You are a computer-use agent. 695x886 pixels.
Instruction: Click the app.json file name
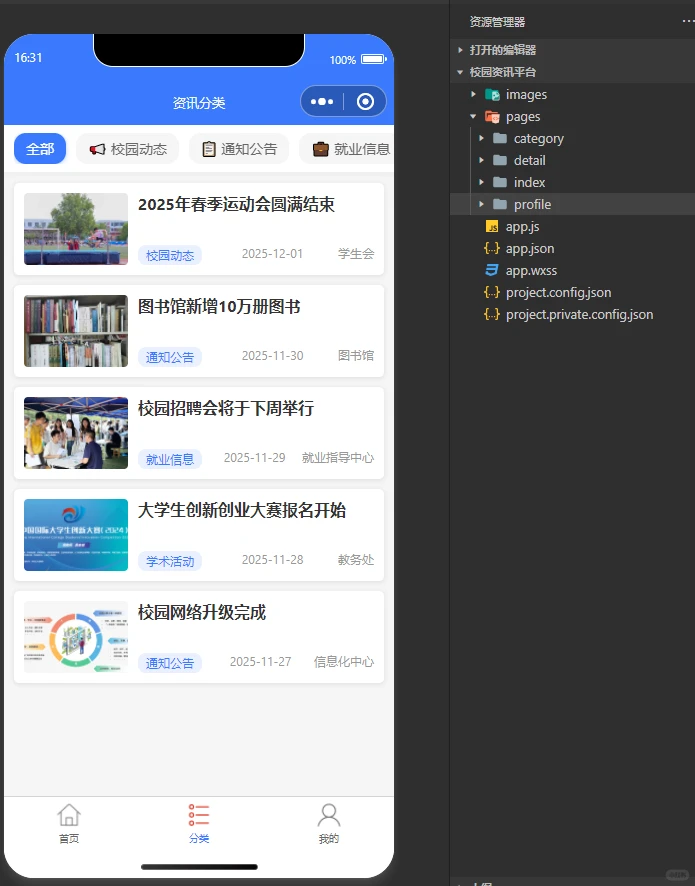(530, 249)
